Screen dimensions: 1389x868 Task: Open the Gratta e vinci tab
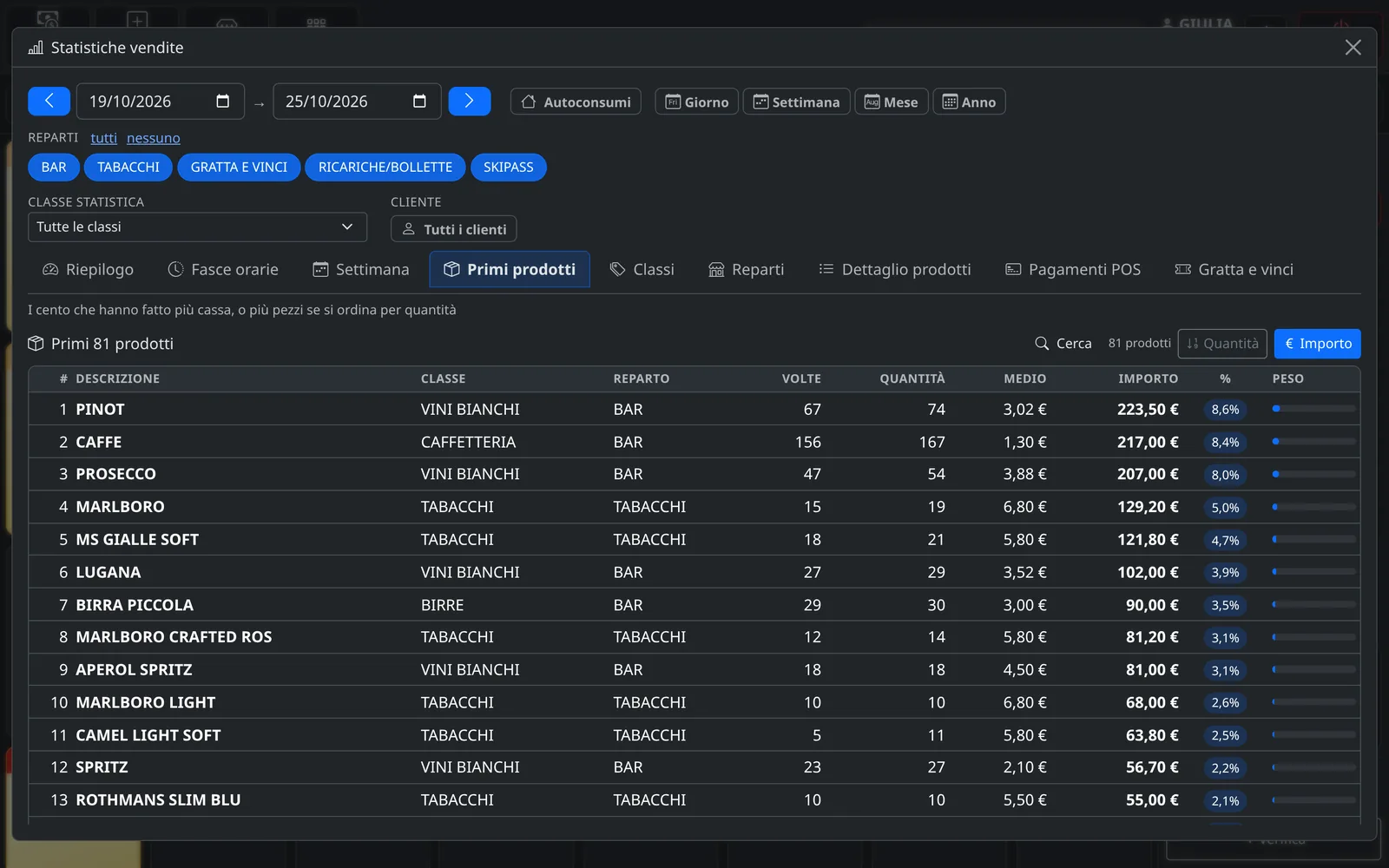point(1234,270)
